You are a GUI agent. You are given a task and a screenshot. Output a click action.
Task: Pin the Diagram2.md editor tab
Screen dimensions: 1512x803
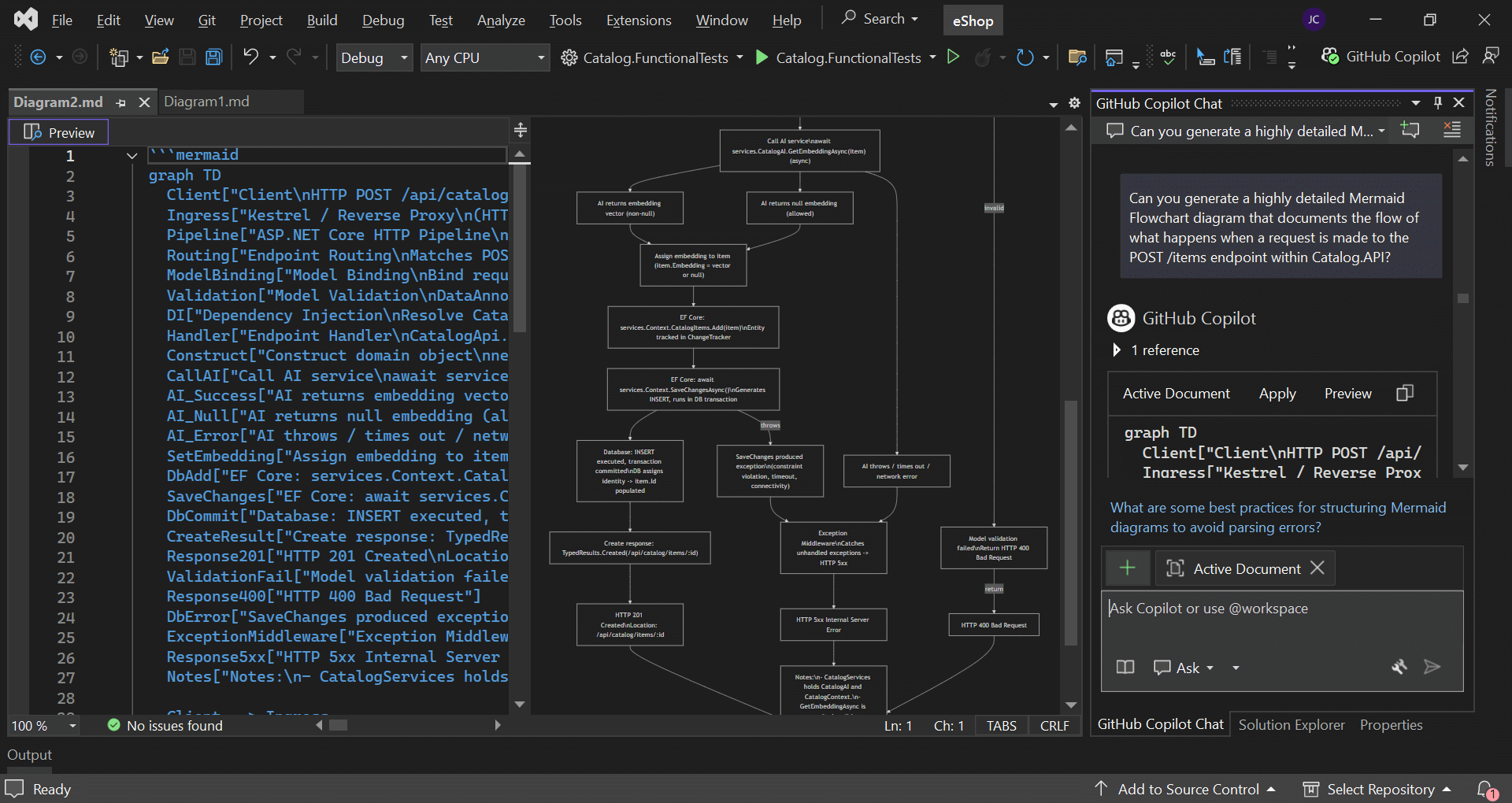pos(121,102)
